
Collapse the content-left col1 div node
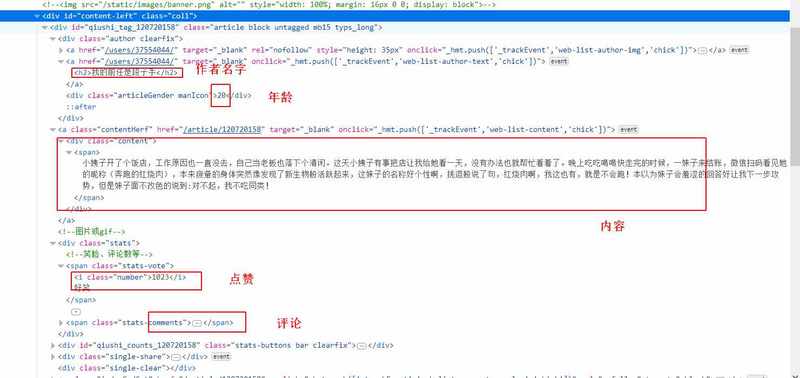(37, 16)
